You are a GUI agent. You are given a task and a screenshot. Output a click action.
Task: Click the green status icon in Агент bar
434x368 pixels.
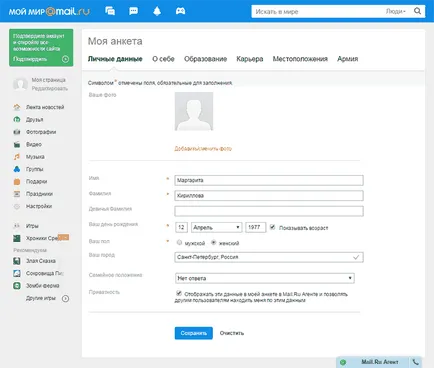point(343,362)
